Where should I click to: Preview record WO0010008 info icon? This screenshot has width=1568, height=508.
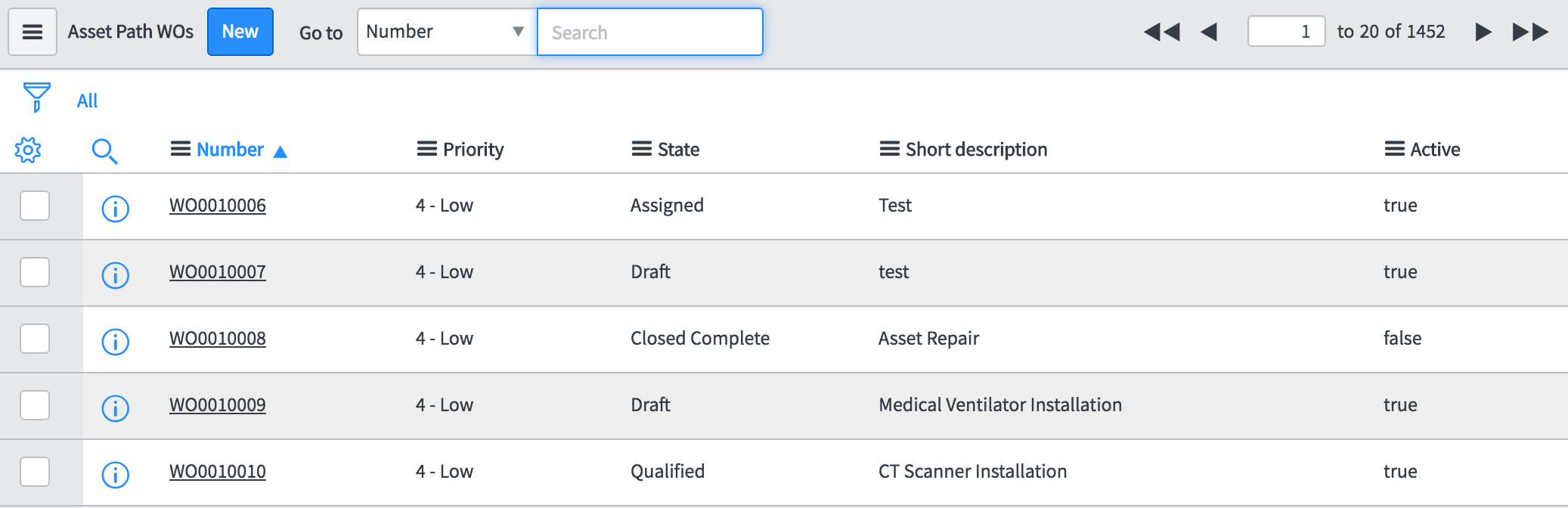click(x=115, y=341)
